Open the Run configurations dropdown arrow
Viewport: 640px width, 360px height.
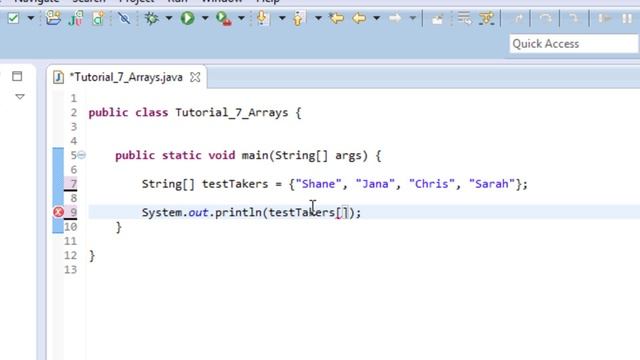click(205, 18)
